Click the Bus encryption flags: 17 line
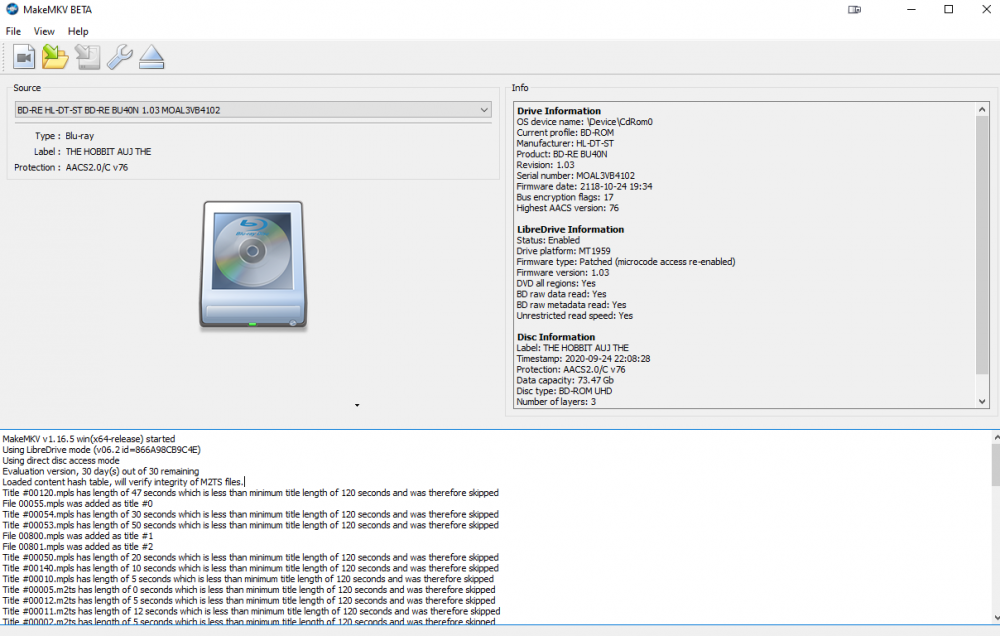Screen dimensions: 1000x636 564,198
